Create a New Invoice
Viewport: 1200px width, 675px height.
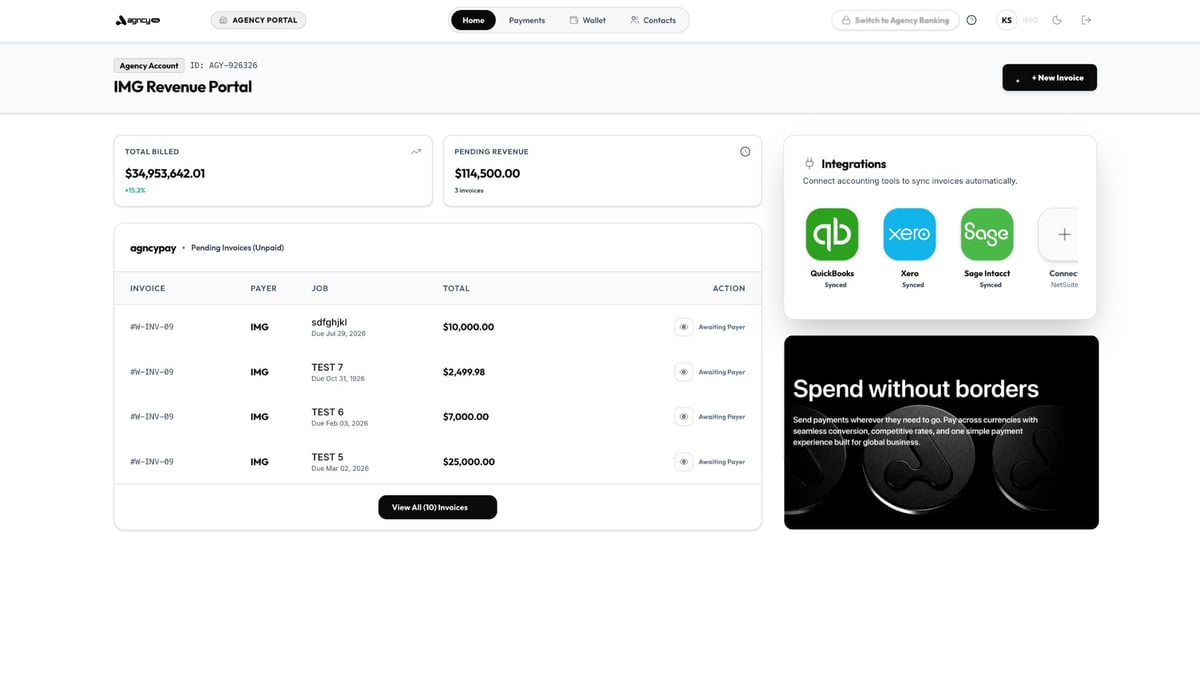tap(1049, 77)
